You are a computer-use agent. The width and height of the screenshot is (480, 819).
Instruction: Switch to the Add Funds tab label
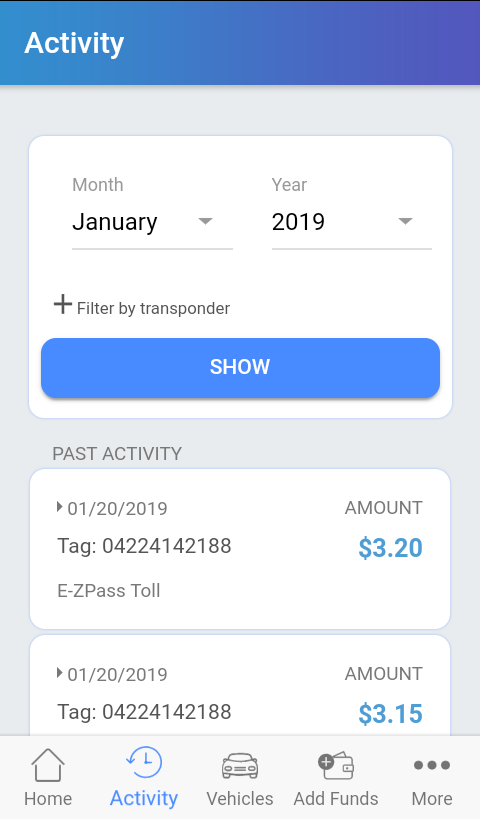point(336,799)
